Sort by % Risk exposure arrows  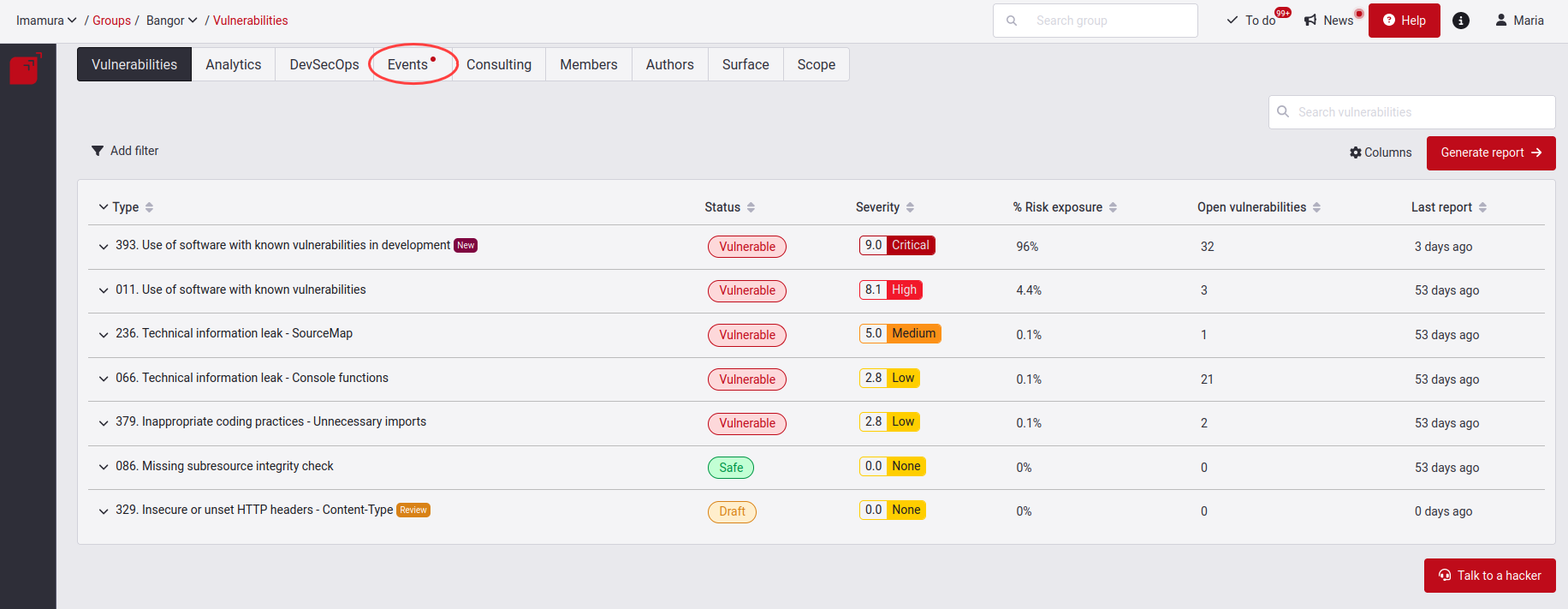[1113, 207]
